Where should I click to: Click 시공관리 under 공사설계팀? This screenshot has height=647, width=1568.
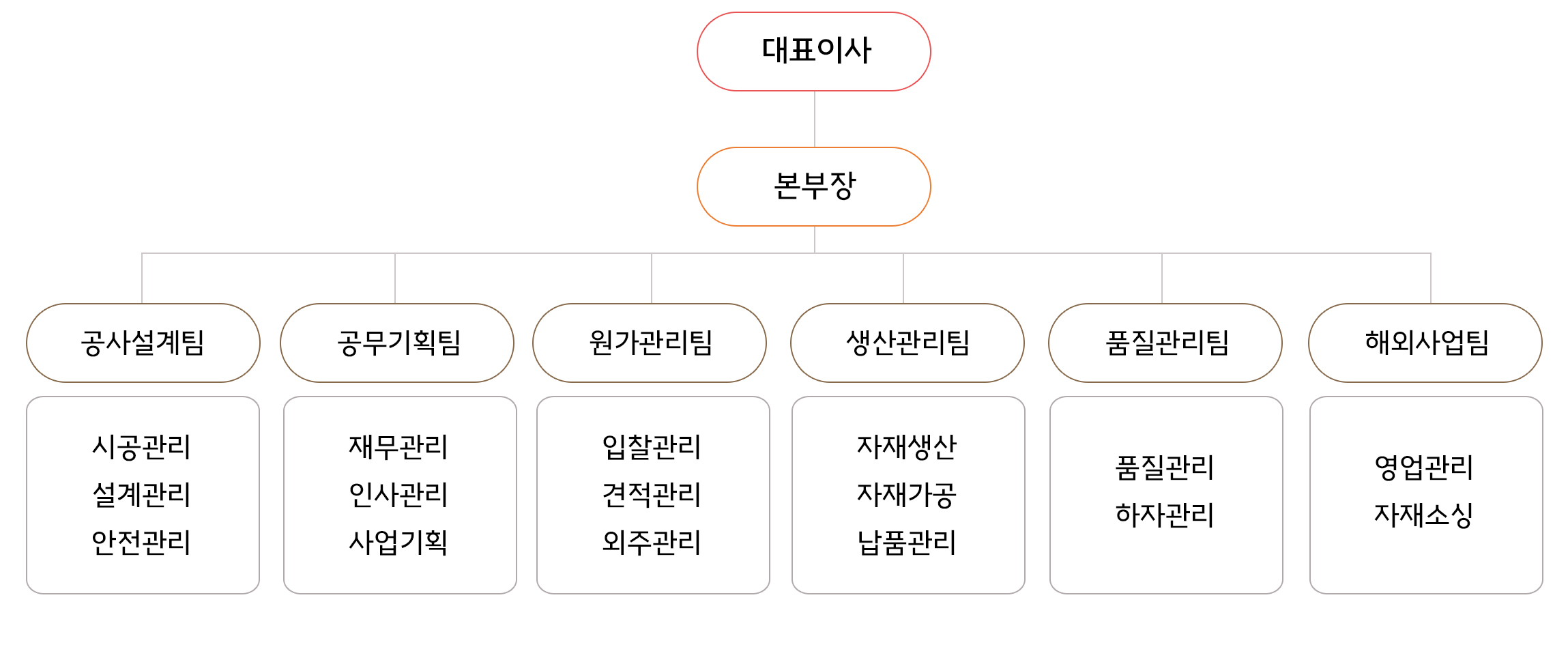pyautogui.click(x=141, y=447)
